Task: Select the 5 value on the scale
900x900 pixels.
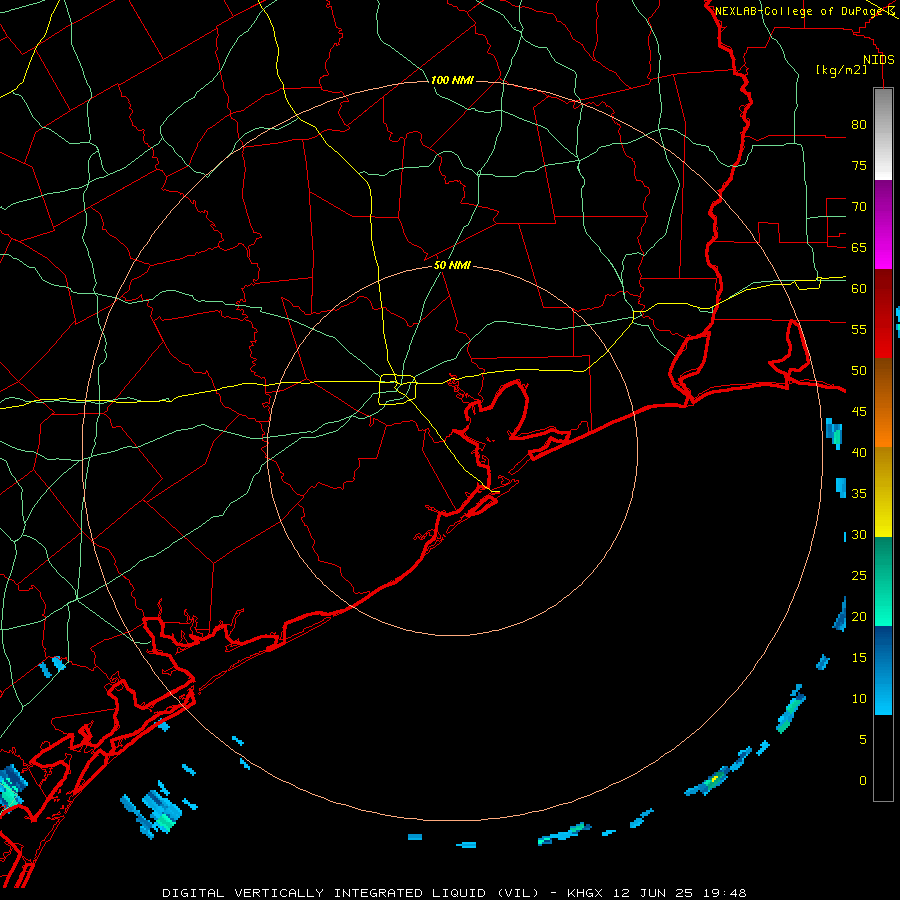Action: (863, 739)
